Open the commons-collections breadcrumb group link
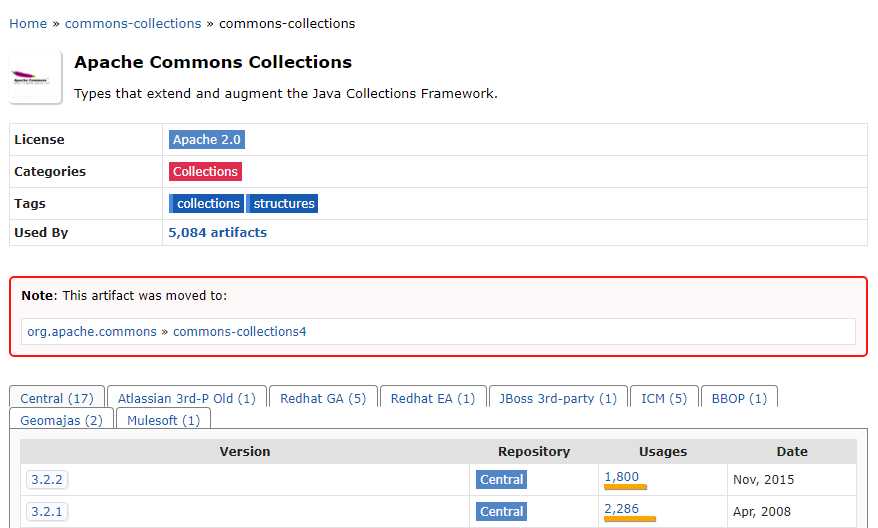 tap(133, 23)
